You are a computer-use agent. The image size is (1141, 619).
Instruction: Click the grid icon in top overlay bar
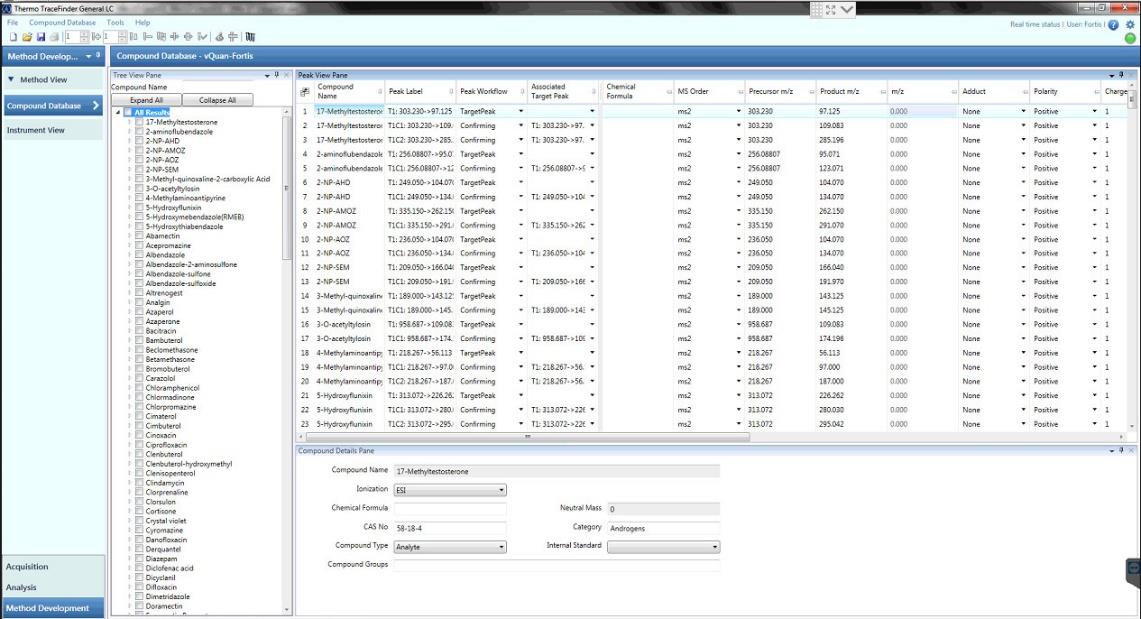point(816,9)
